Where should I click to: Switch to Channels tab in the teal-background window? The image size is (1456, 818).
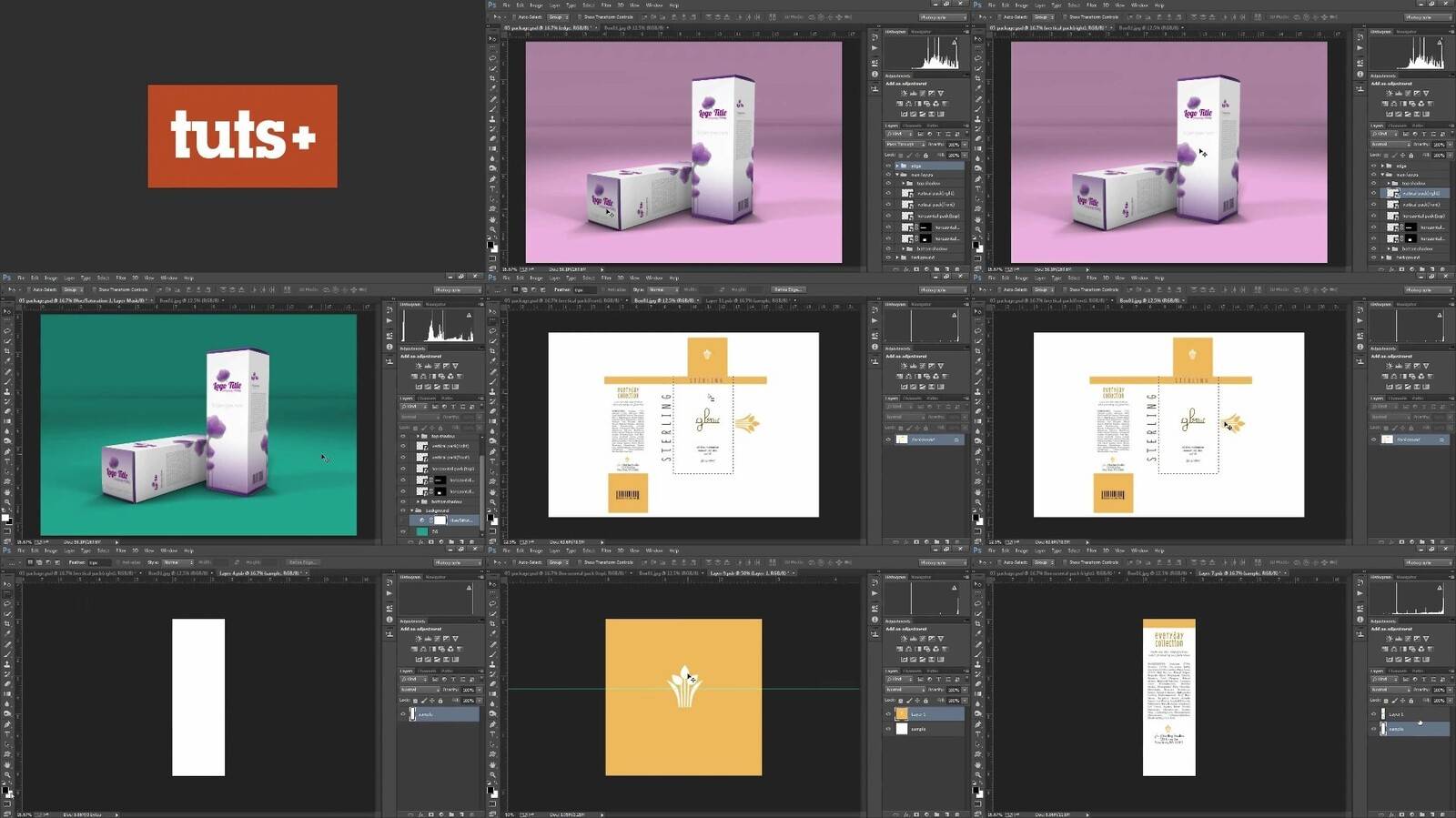(428, 398)
